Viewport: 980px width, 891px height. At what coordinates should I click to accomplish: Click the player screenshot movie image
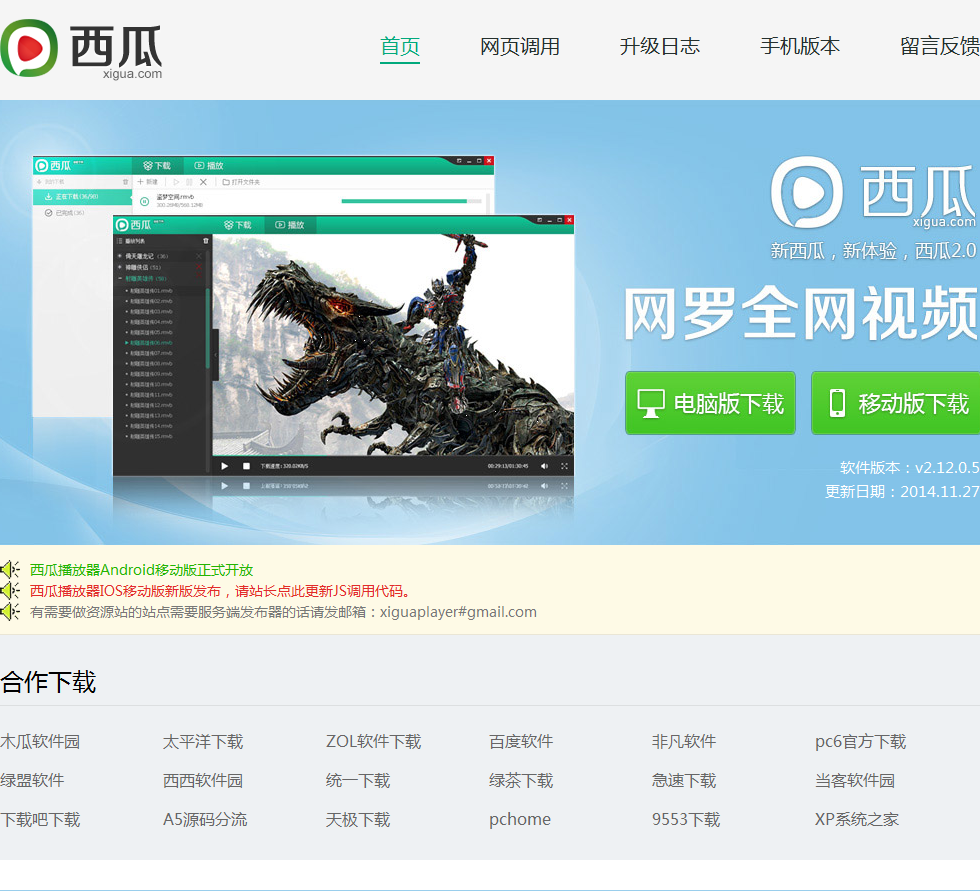pyautogui.click(x=393, y=345)
